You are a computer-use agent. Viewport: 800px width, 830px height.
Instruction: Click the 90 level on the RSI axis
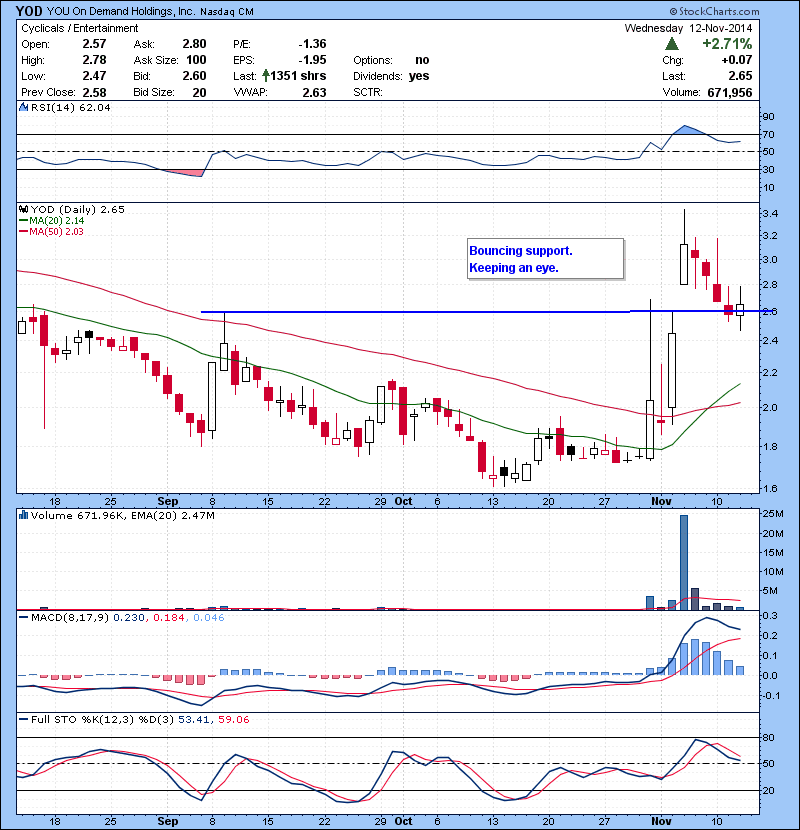pos(768,116)
